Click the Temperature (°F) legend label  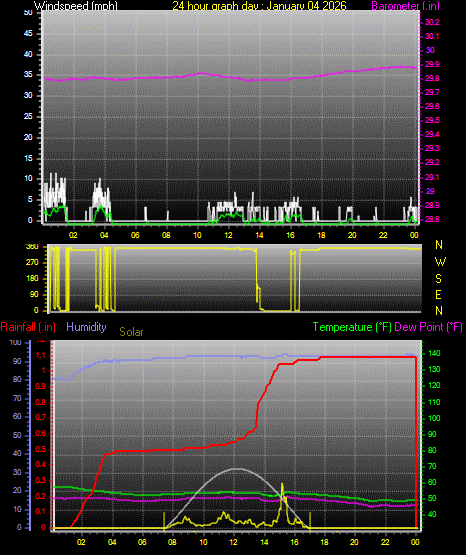point(352,327)
